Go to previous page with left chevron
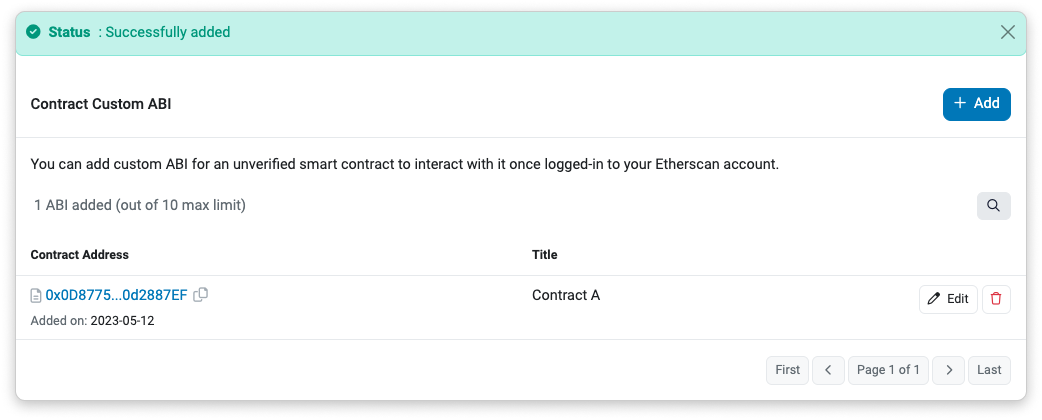 [x=828, y=370]
